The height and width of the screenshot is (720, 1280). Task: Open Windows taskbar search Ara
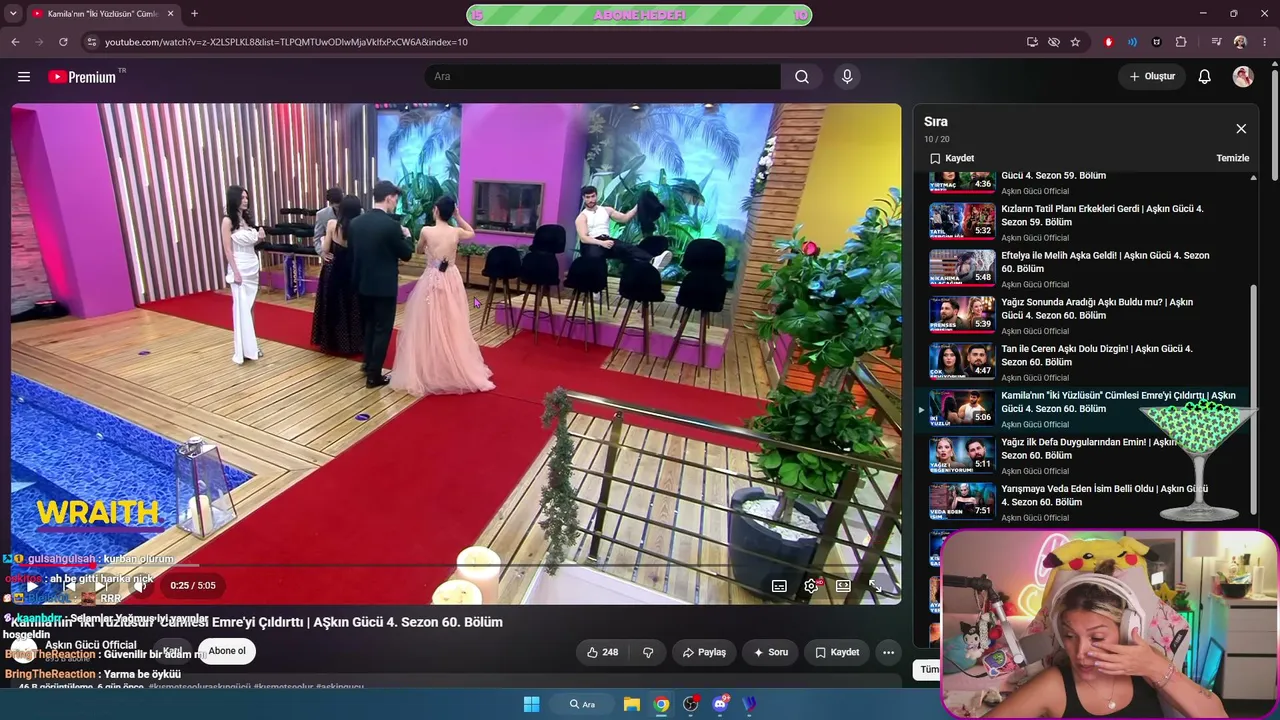tap(582, 704)
